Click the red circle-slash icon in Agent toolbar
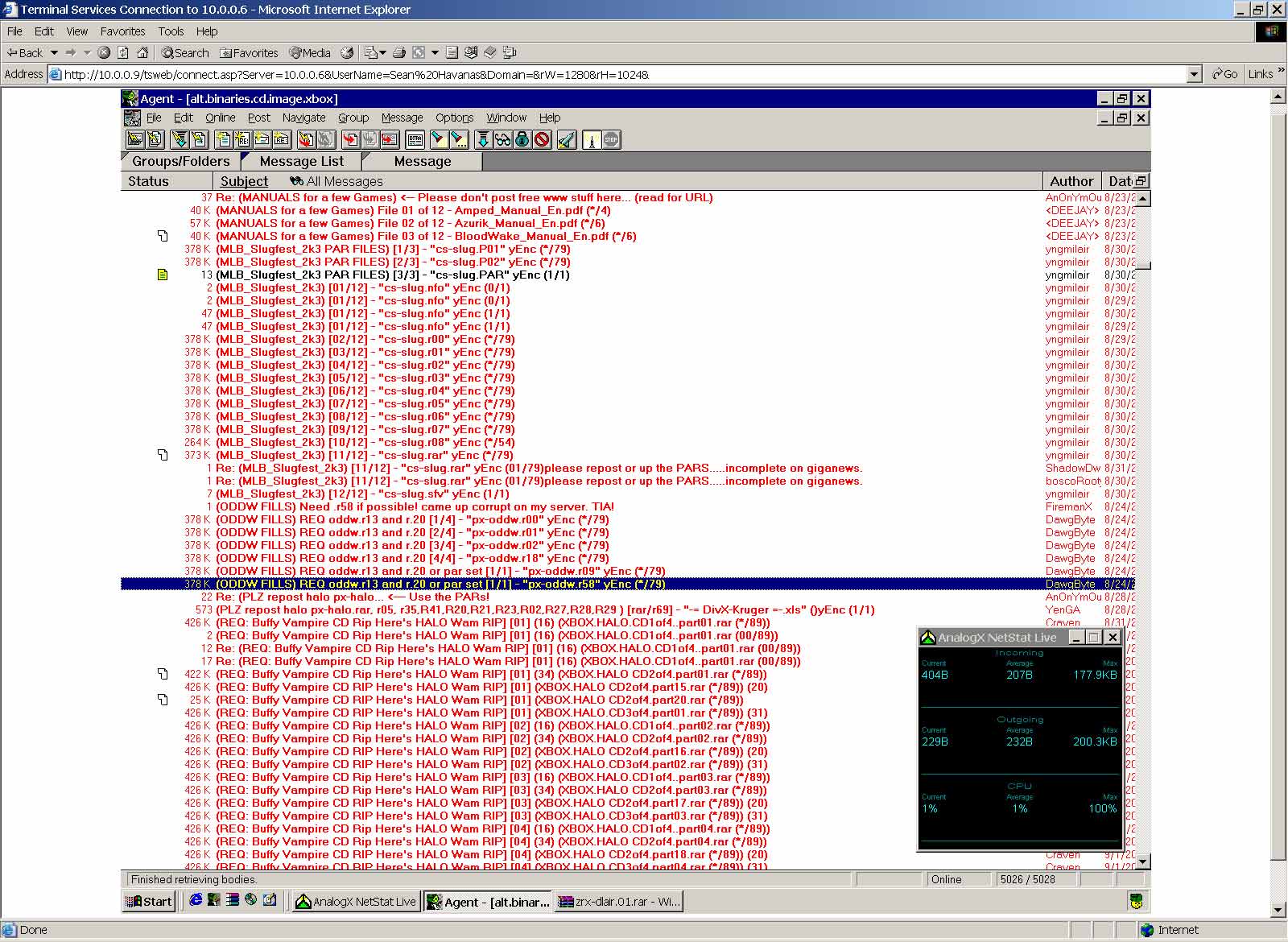 543,140
